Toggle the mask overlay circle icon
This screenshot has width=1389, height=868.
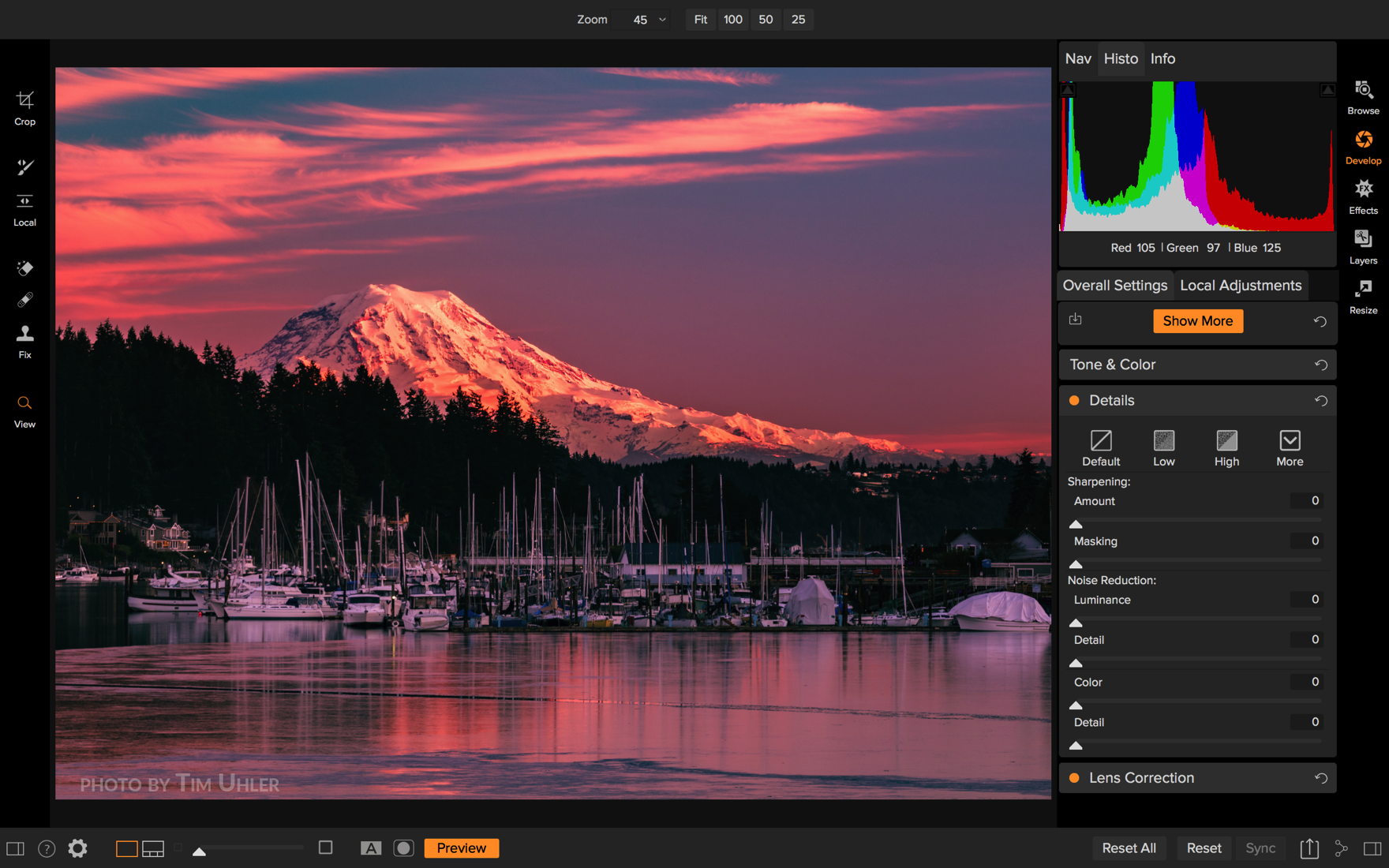click(403, 848)
